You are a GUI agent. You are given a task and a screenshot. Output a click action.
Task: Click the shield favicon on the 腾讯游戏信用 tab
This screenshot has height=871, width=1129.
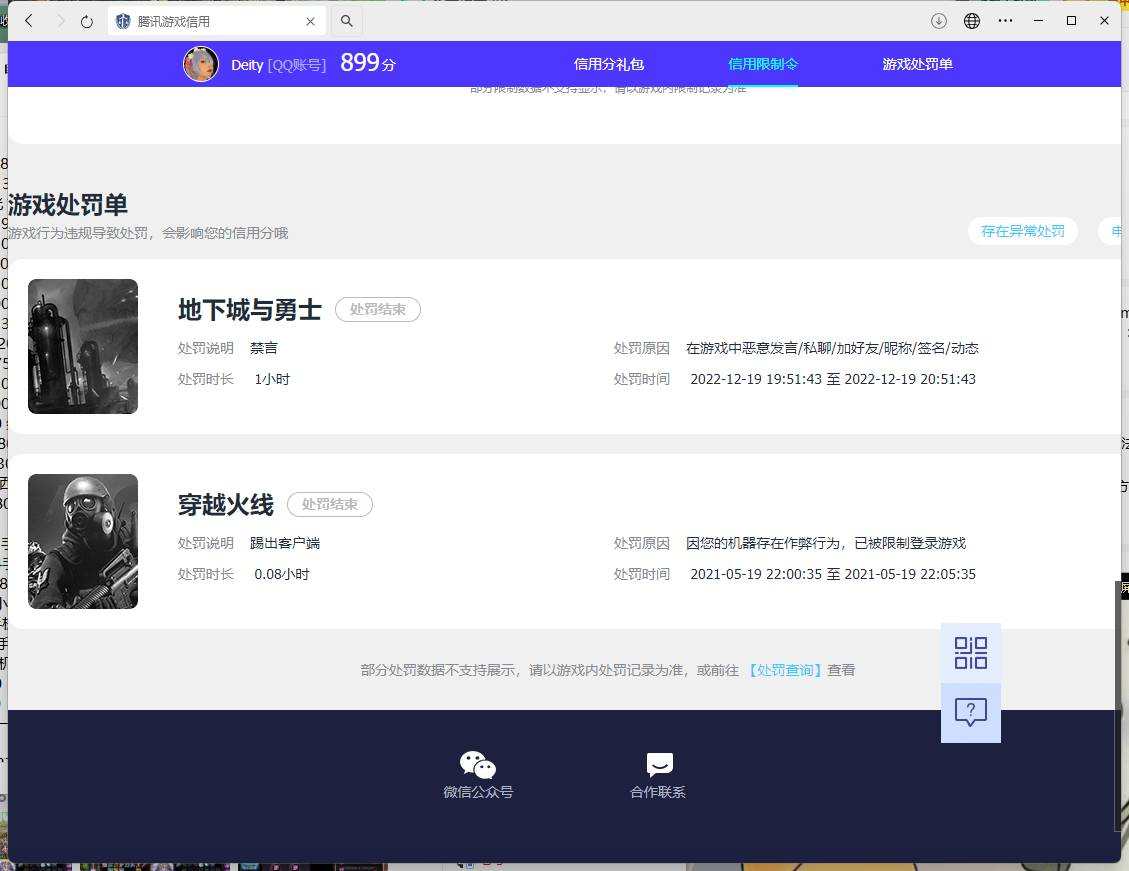pyautogui.click(x=123, y=21)
